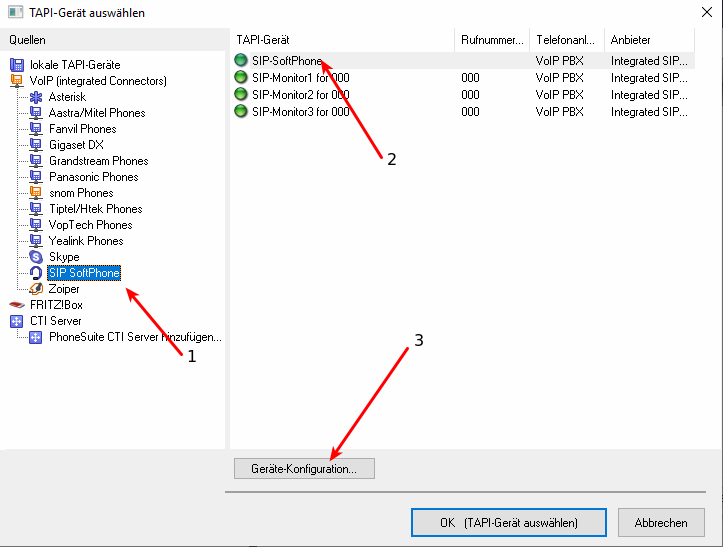The image size is (724, 550).
Task: Select SIP-Monitor3 for 000 row
Action: click(x=300, y=112)
